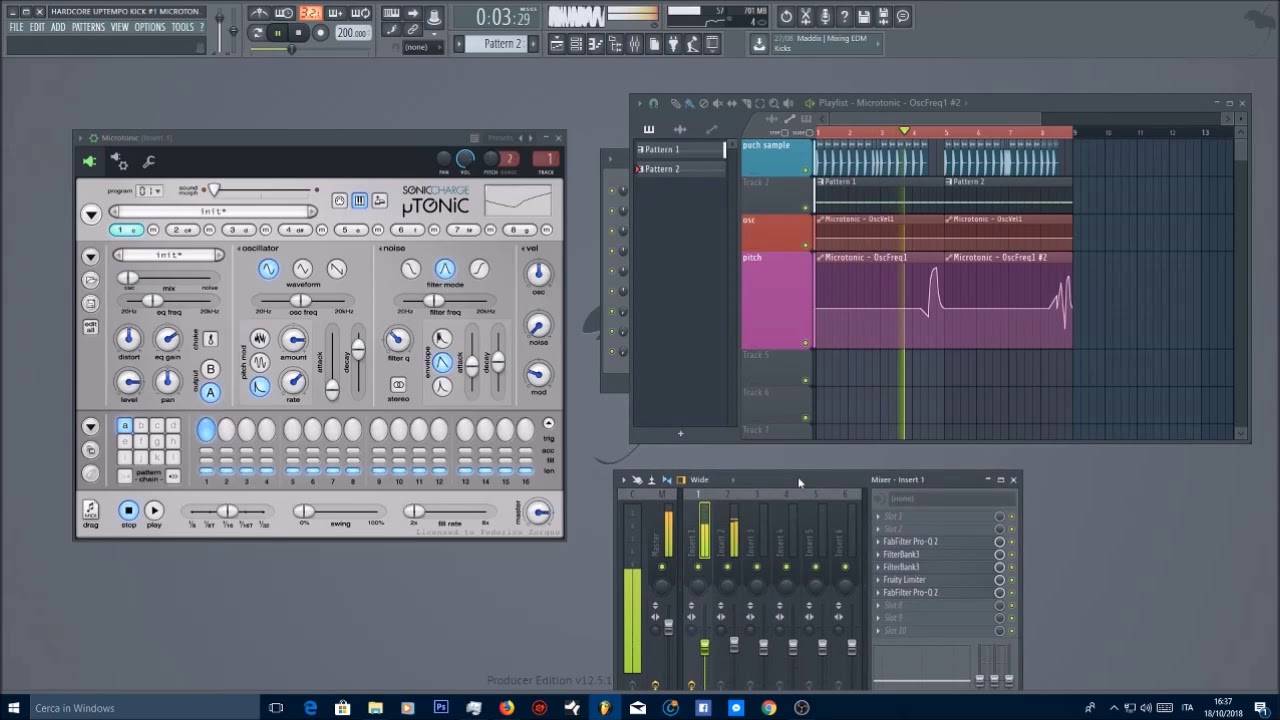Open Firefox from the Windows taskbar
Viewport: 1280px width, 720px height.
(507, 708)
